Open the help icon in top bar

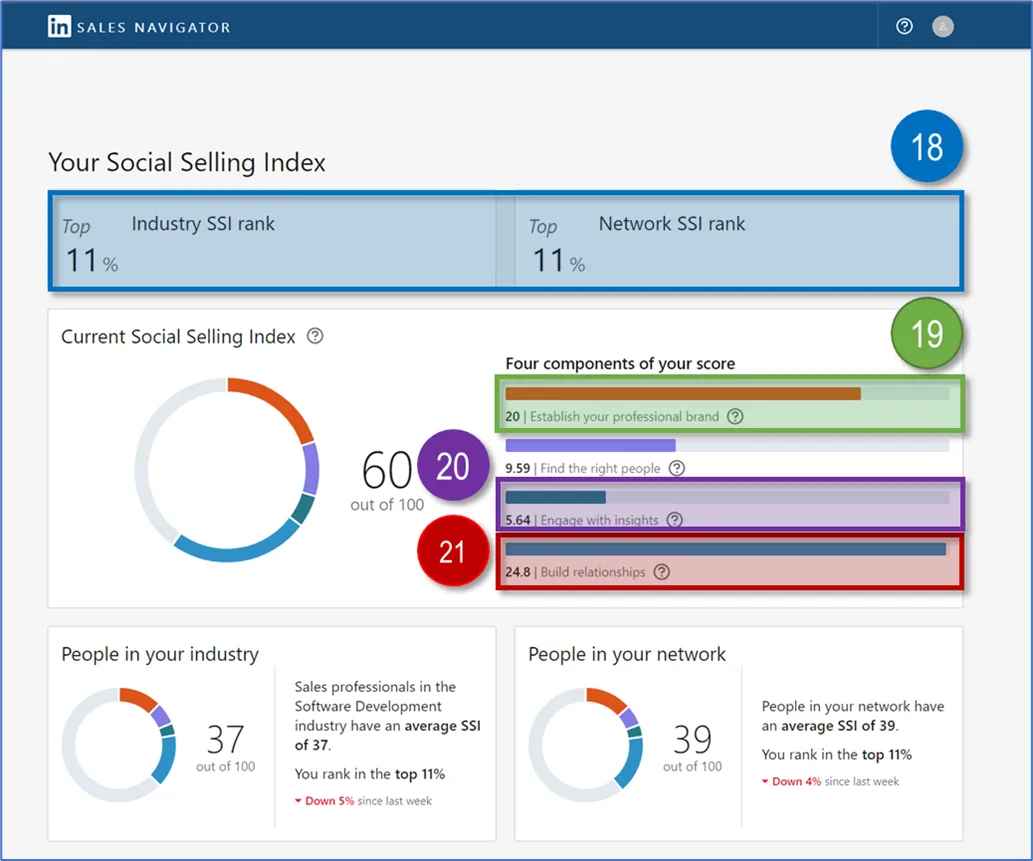[x=905, y=26]
